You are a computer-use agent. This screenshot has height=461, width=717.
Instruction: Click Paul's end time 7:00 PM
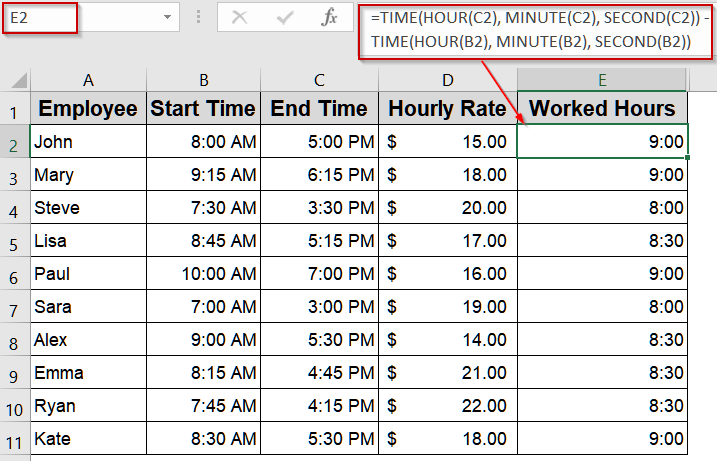click(319, 273)
